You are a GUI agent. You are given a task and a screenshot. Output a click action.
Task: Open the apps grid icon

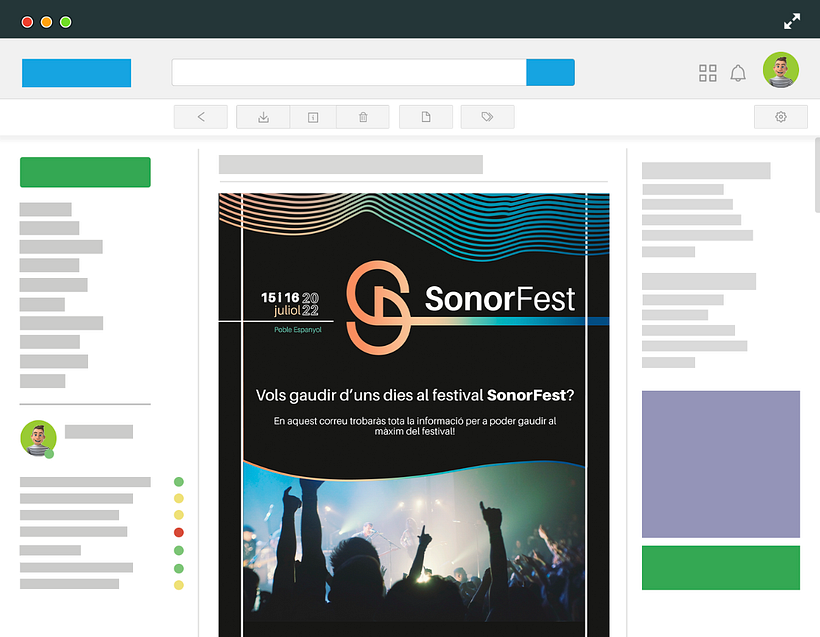click(708, 73)
